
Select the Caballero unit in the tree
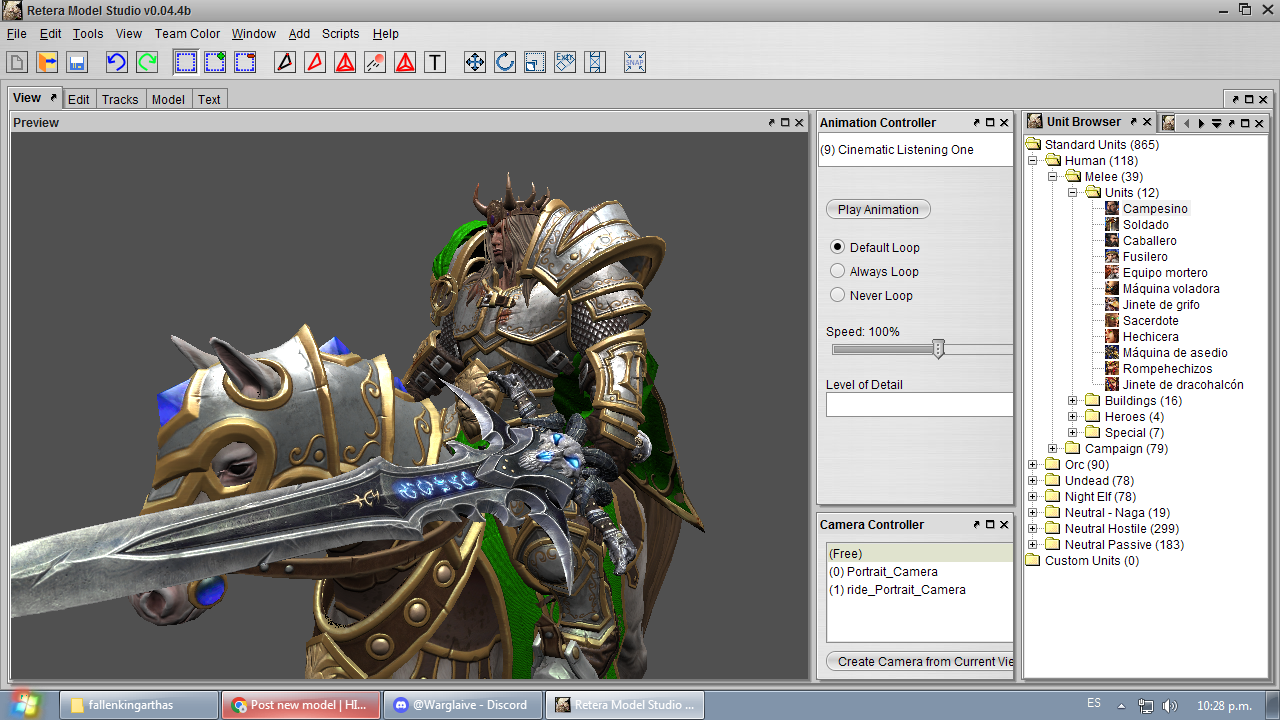point(1149,241)
